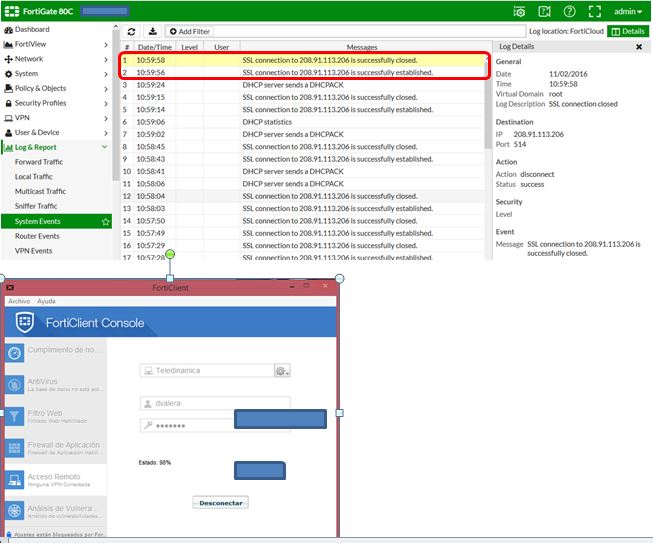Open Router Events logs

tap(37, 236)
